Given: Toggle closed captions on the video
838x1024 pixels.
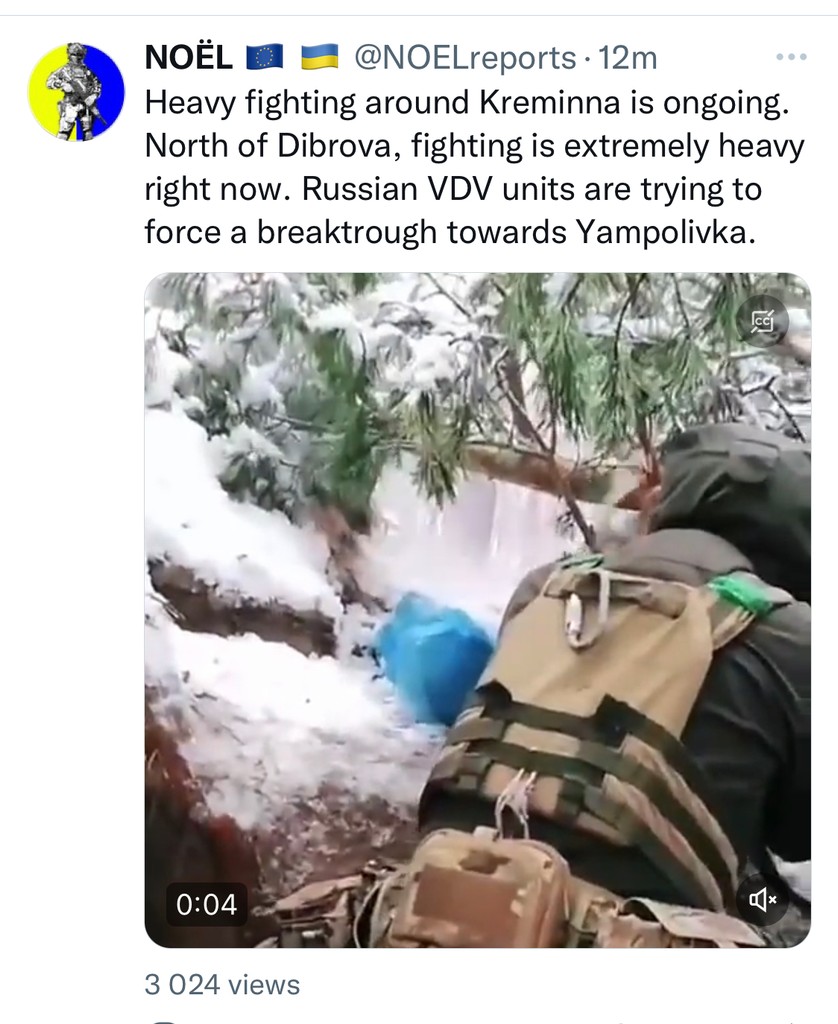Looking at the screenshot, I should pos(763,321).
